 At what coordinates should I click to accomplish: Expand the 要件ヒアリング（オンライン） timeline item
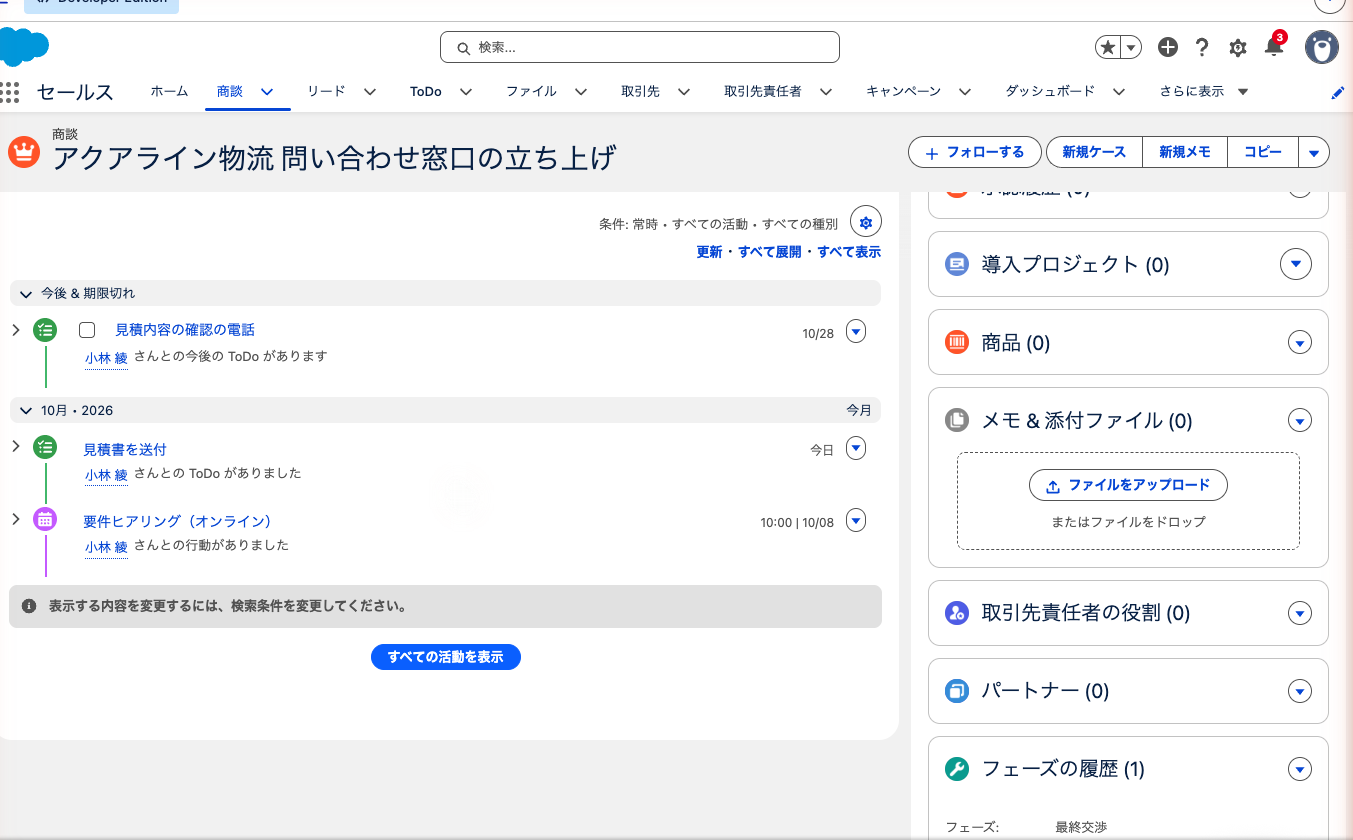16,518
